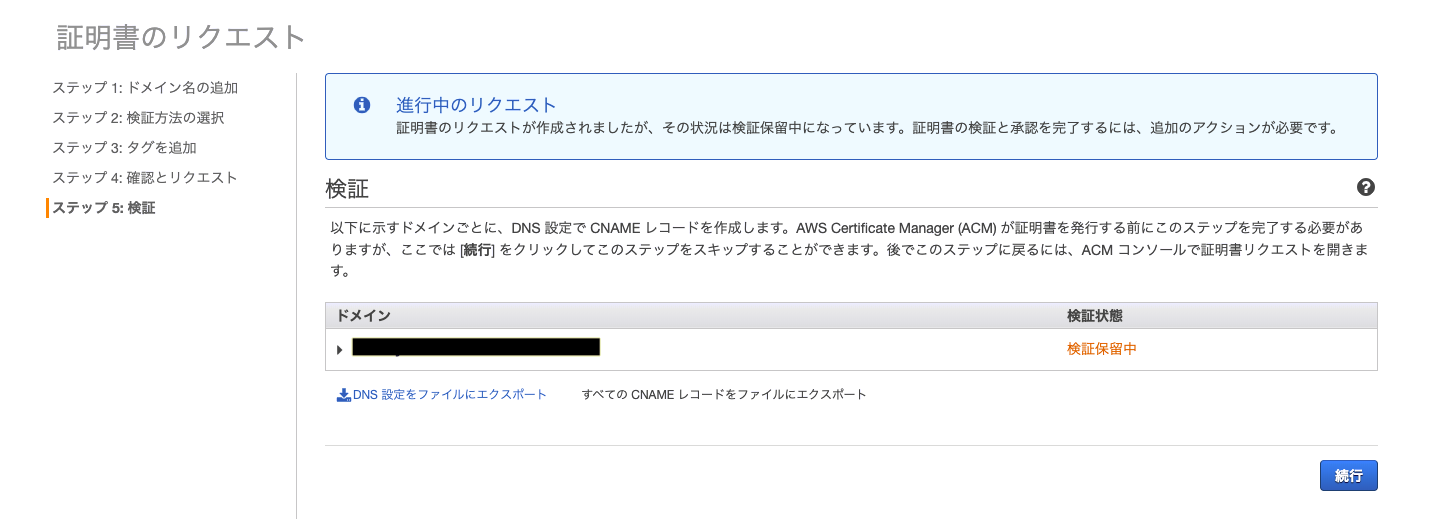Go to ステップ 3: タグを追加
Image resolution: width=1433 pixels, height=519 pixels.
pyautogui.click(x=124, y=148)
